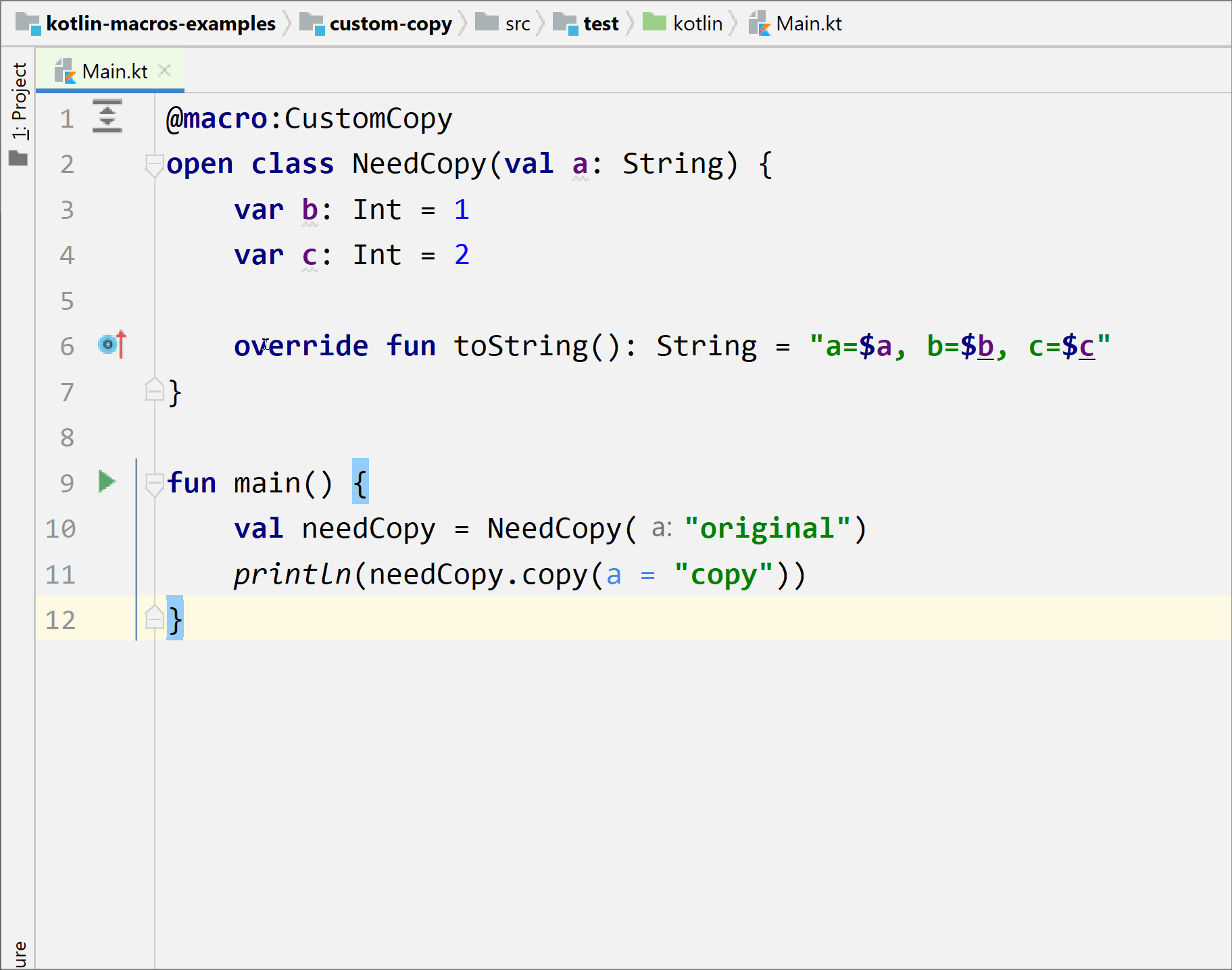The width and height of the screenshot is (1232, 970).
Task: Open the src breadcrumb
Action: click(518, 24)
